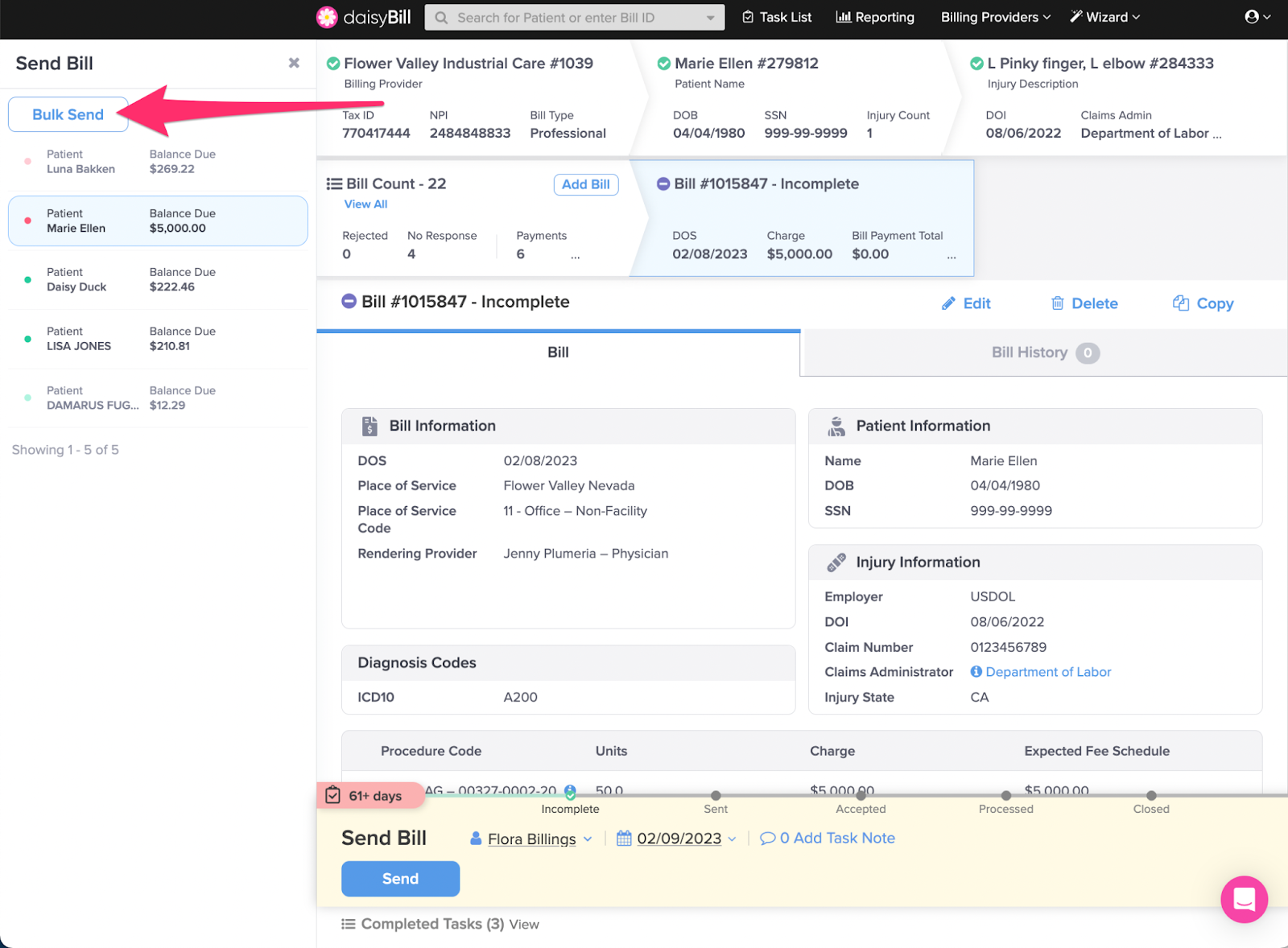This screenshot has width=1288, height=948.
Task: Click the Edit pencil icon
Action: [x=948, y=303]
